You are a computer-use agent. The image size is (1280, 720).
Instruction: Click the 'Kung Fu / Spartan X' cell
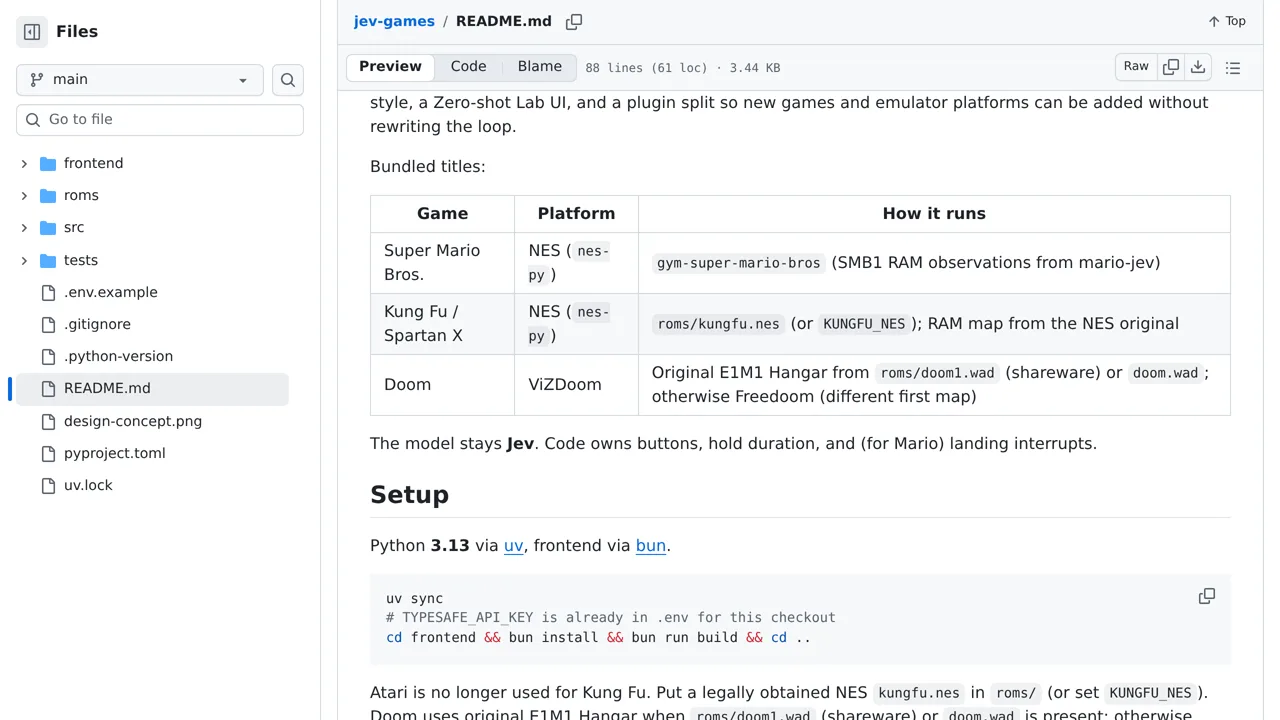pos(442,324)
